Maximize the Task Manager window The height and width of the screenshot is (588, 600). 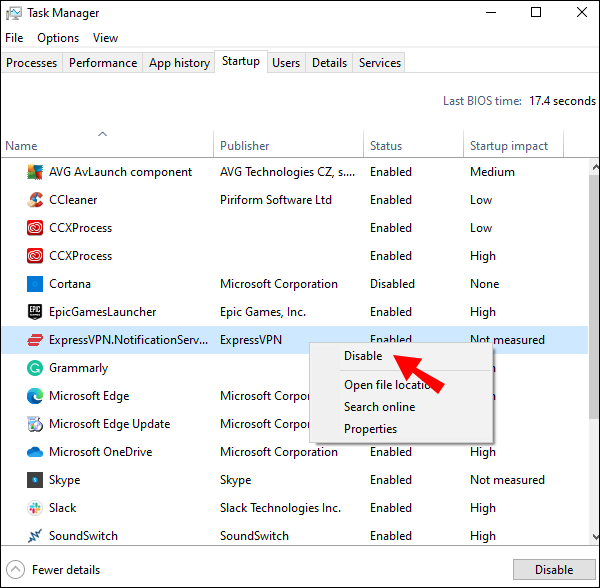[536, 12]
